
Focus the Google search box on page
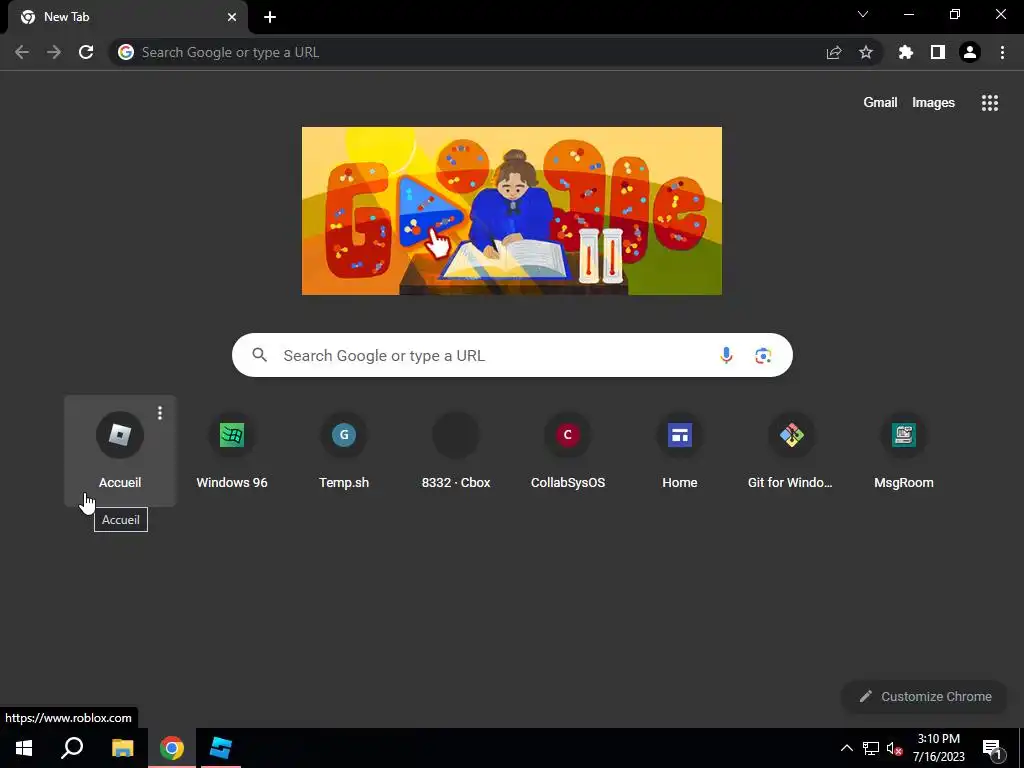click(x=512, y=355)
